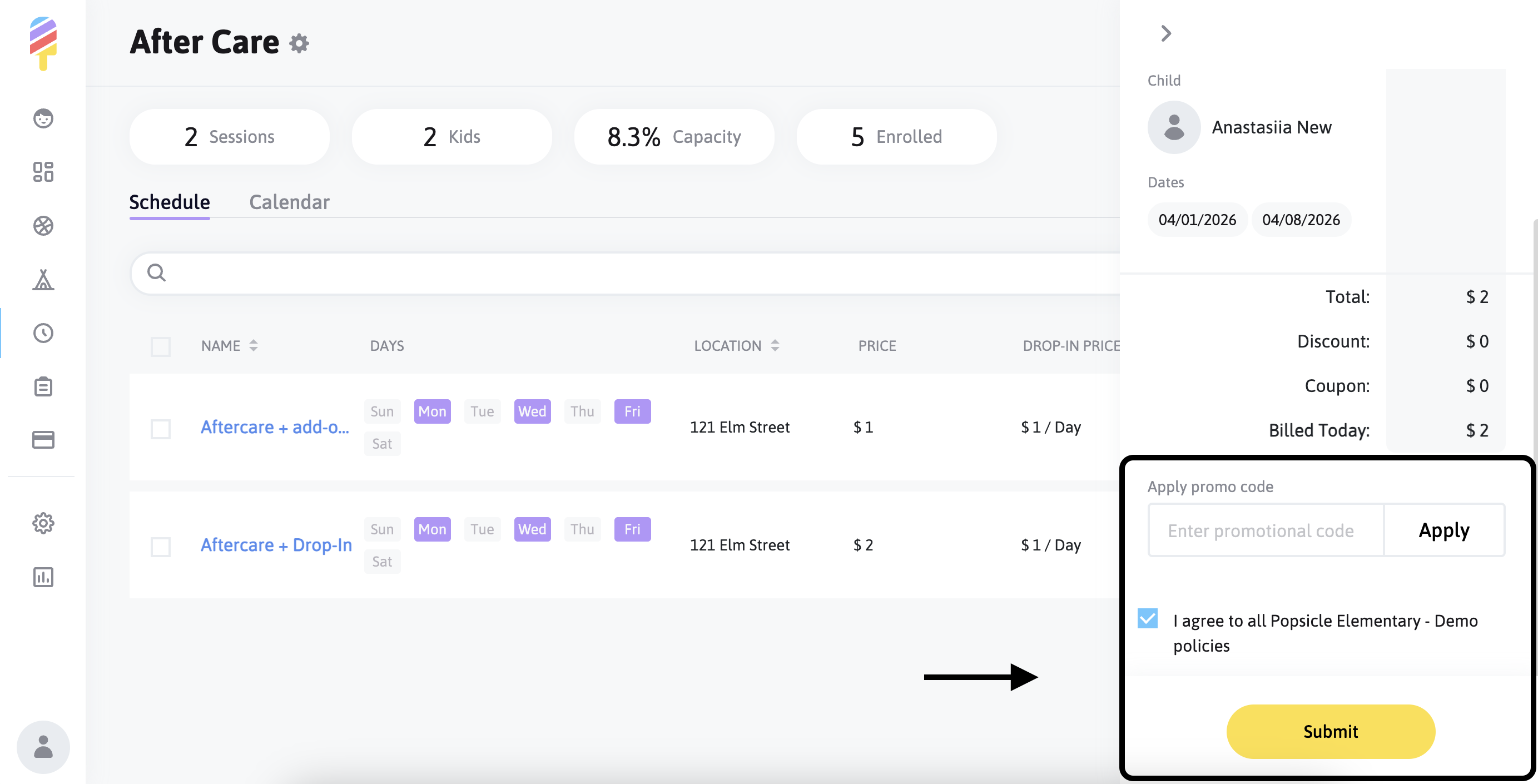Check the Aftercare + add-on row checkbox
This screenshot has width=1538, height=784.
tap(161, 428)
